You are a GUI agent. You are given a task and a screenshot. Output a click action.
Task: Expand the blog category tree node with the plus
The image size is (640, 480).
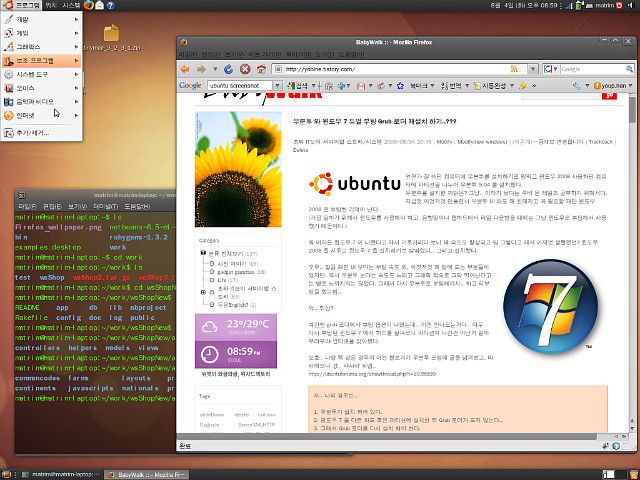tap(203, 292)
